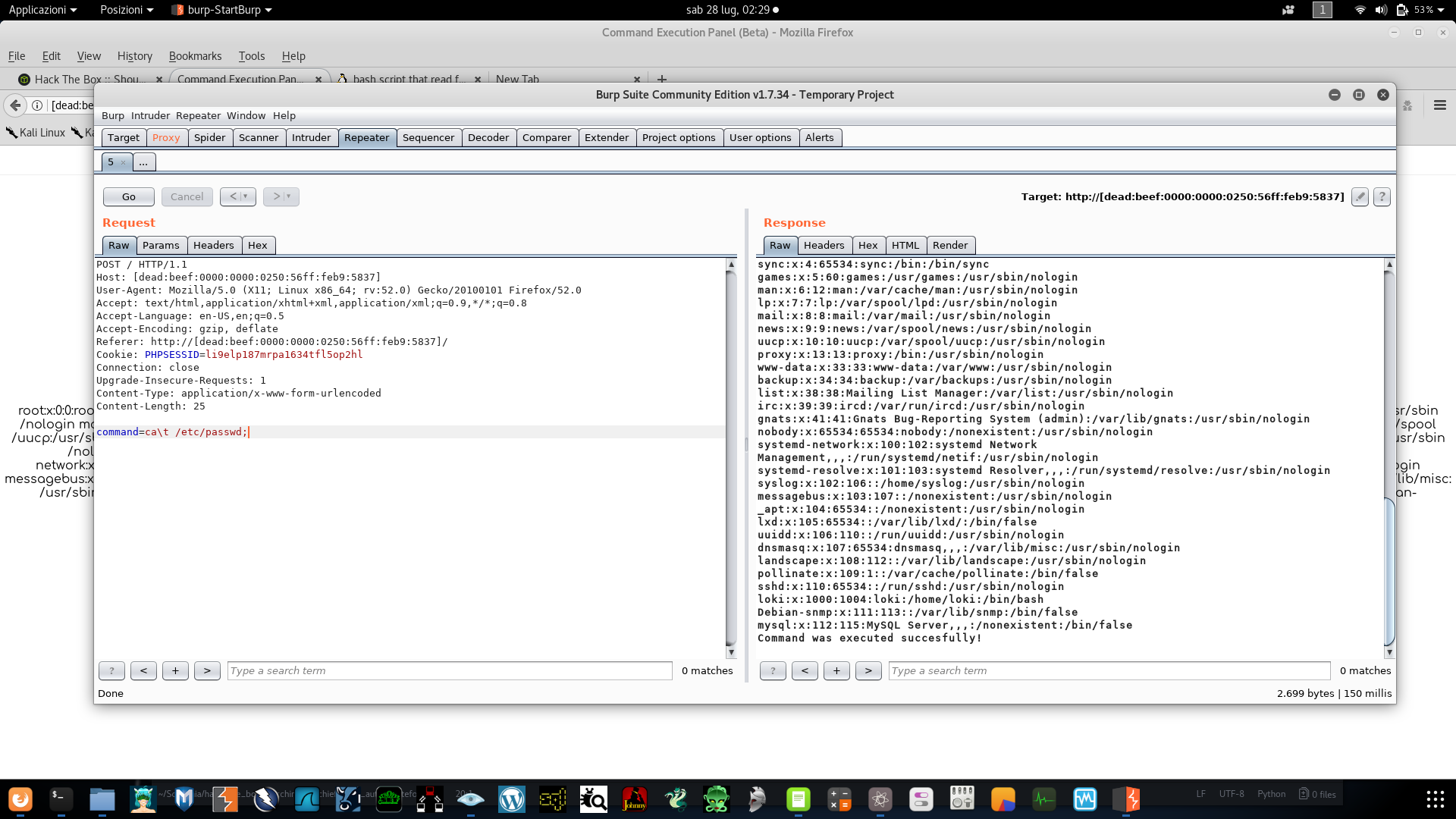Select request Params tab
The image size is (1456, 819).
(161, 245)
